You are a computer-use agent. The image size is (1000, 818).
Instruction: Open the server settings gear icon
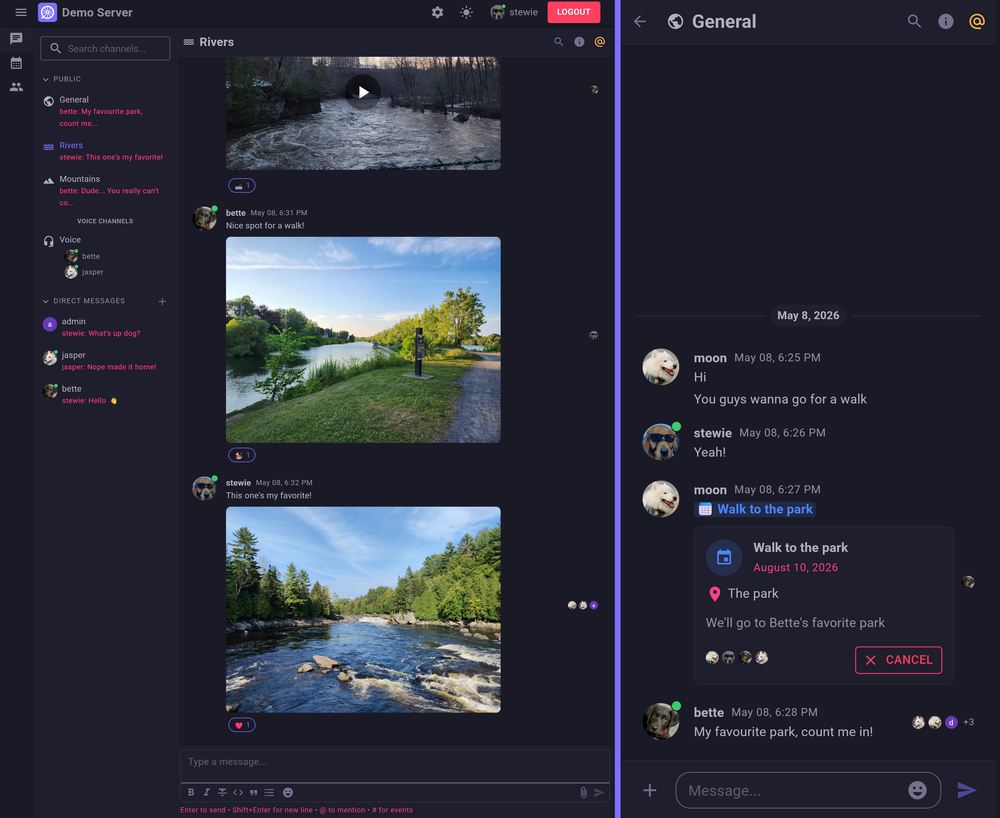(x=438, y=12)
